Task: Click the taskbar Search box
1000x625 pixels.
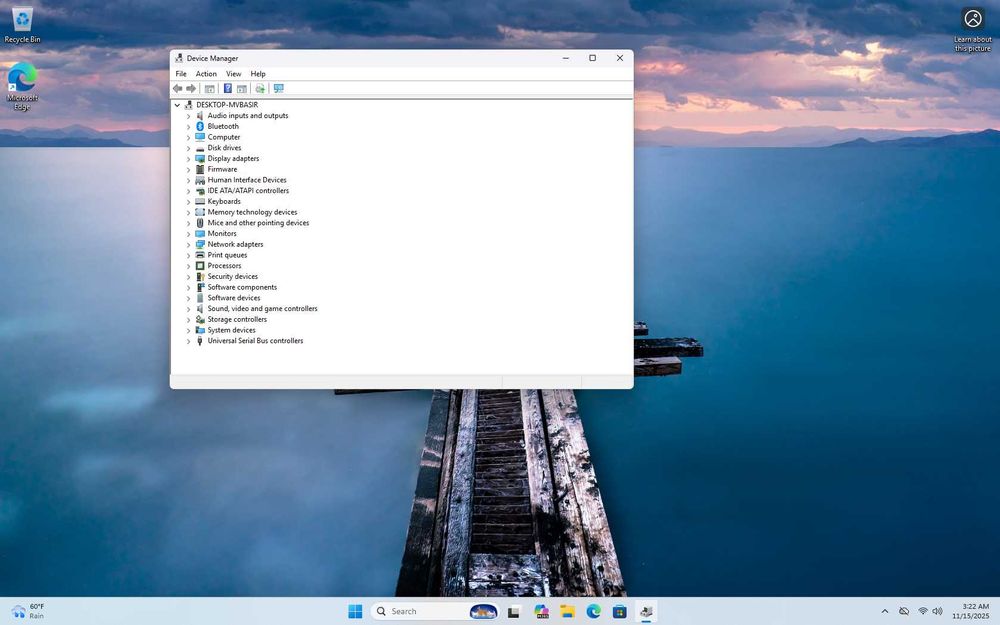Action: tap(435, 612)
